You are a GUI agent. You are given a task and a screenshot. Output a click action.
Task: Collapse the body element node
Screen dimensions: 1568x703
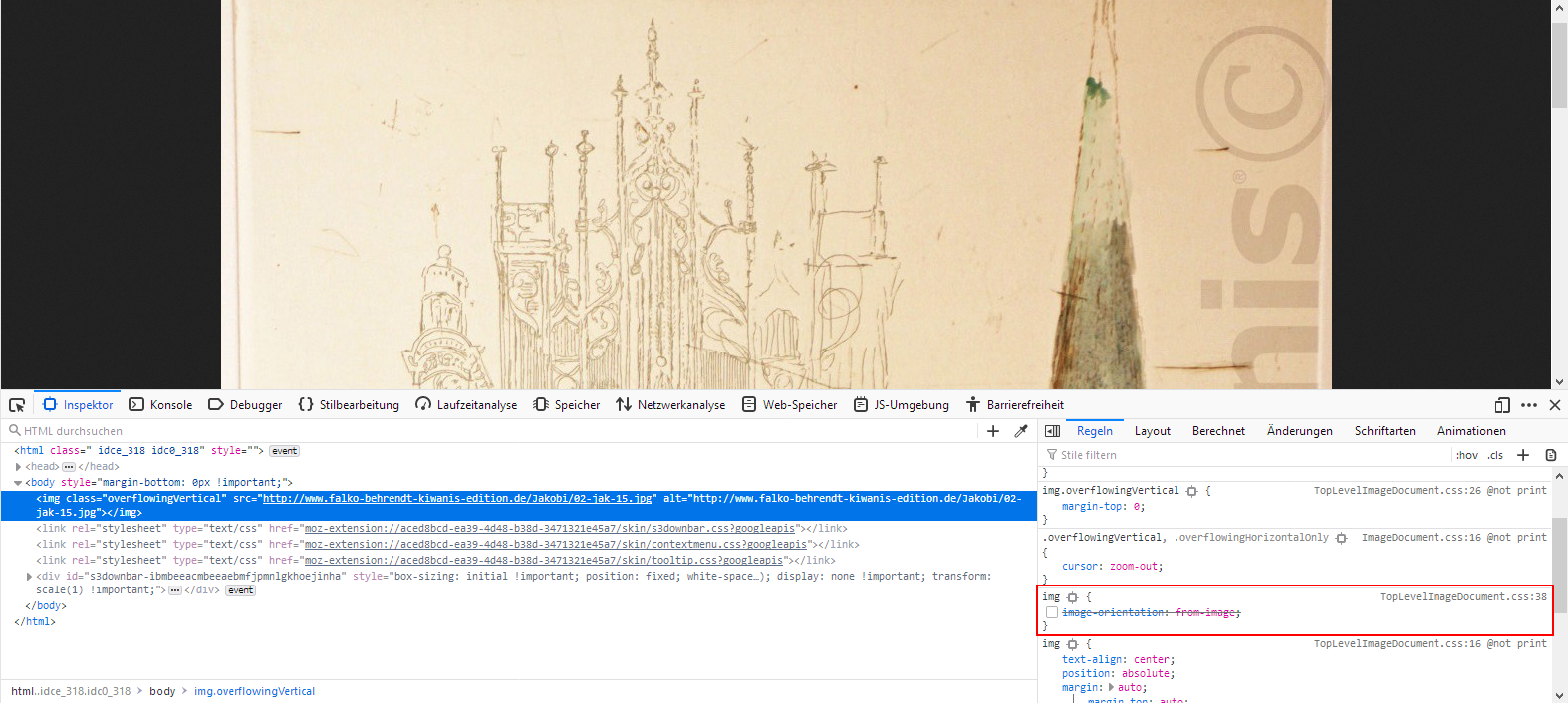point(18,482)
